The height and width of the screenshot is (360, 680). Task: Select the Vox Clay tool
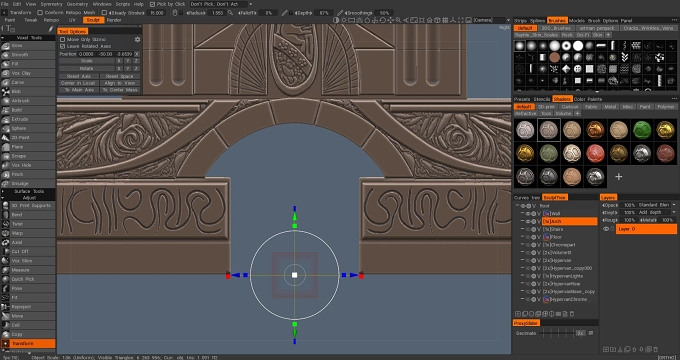[28, 73]
